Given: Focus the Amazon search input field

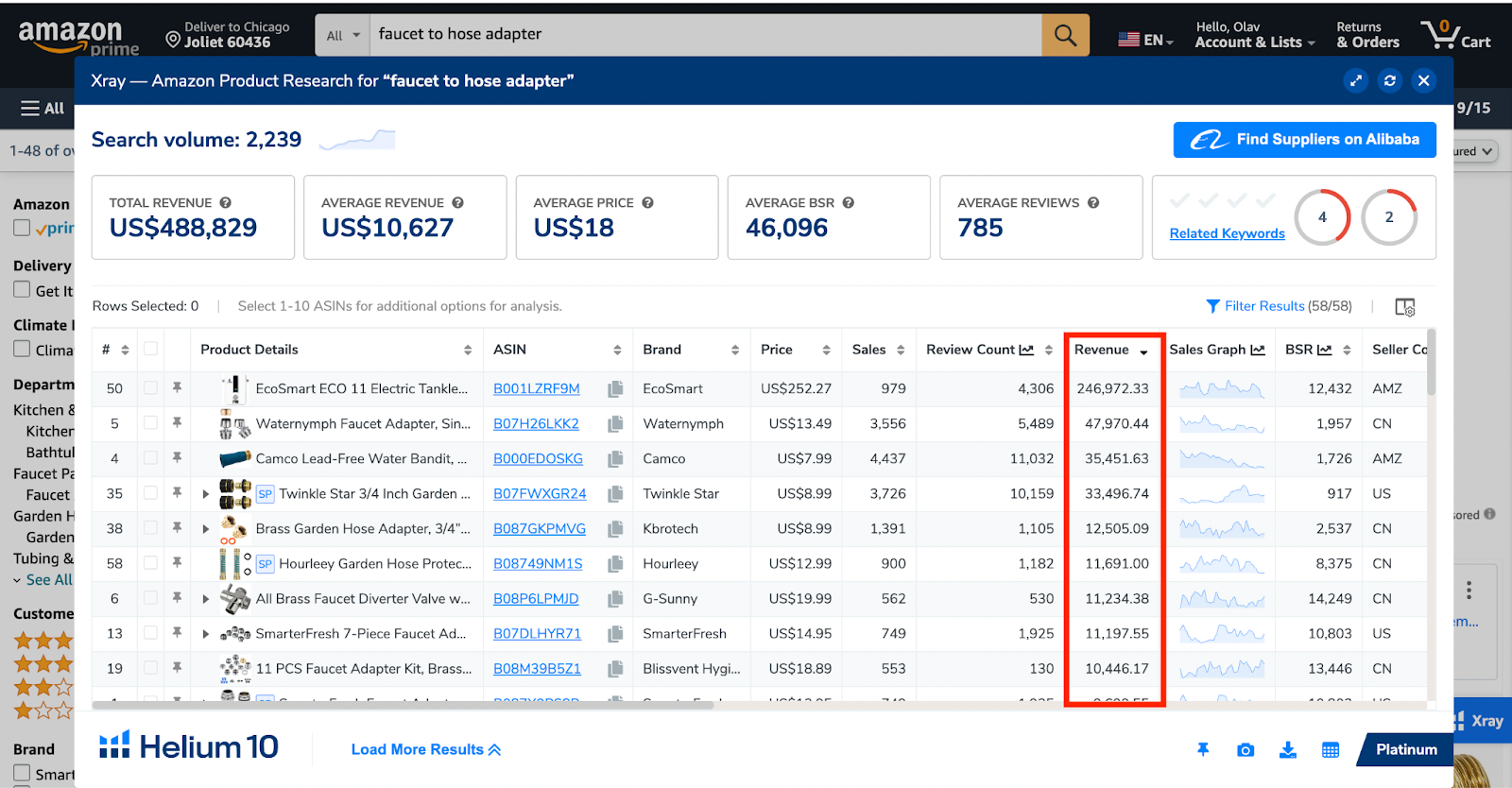Looking at the screenshot, I should coord(705,35).
